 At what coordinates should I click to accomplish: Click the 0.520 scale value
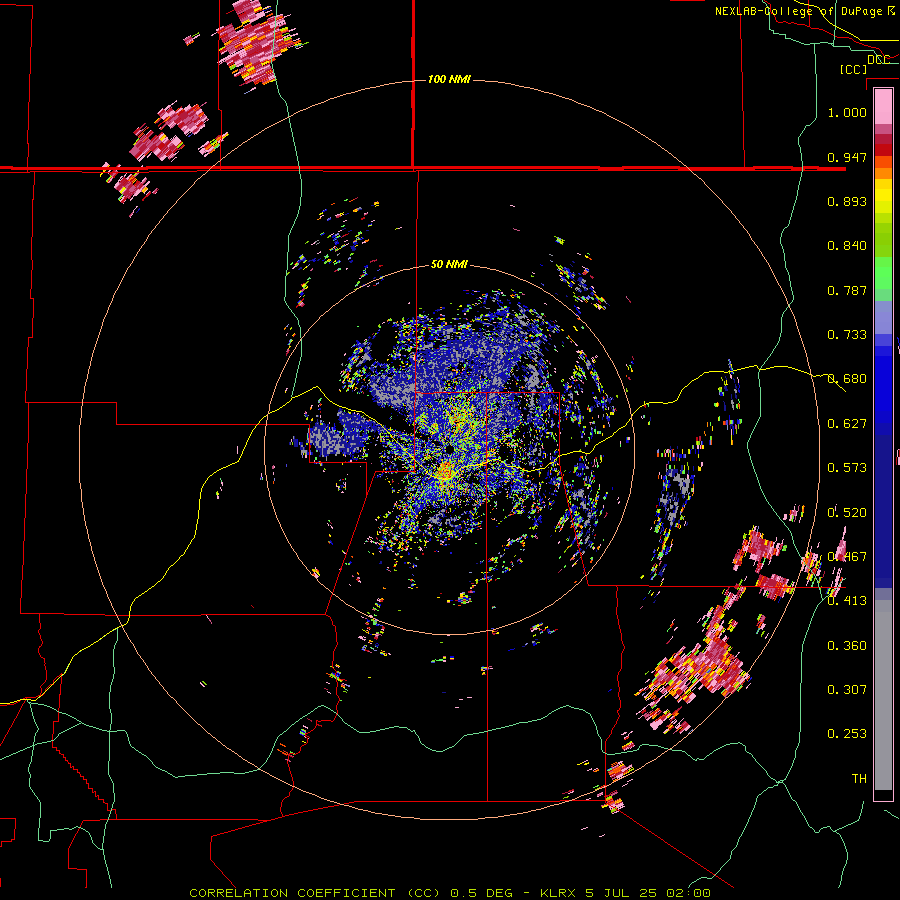coord(847,513)
